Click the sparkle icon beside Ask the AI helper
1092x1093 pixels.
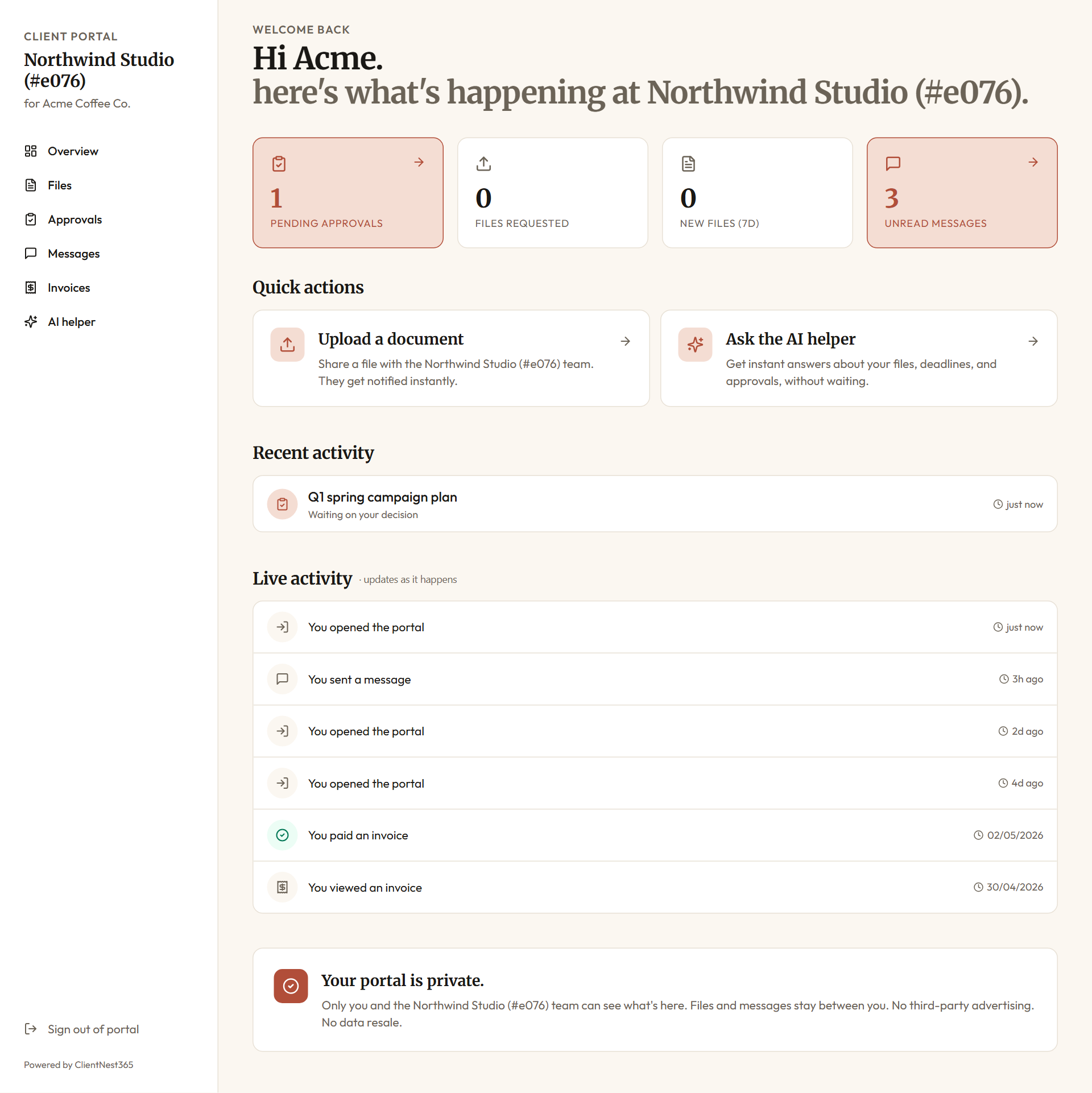click(695, 345)
